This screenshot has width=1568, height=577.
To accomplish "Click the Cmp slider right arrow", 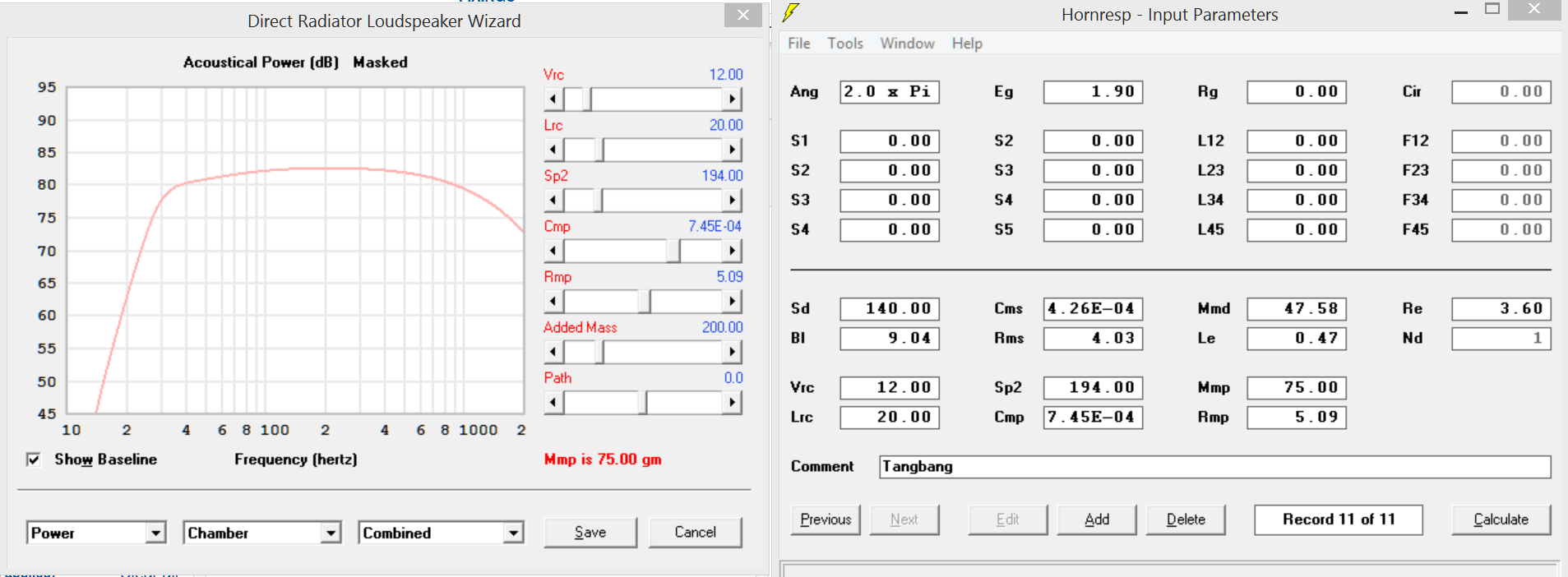I will pyautogui.click(x=732, y=252).
